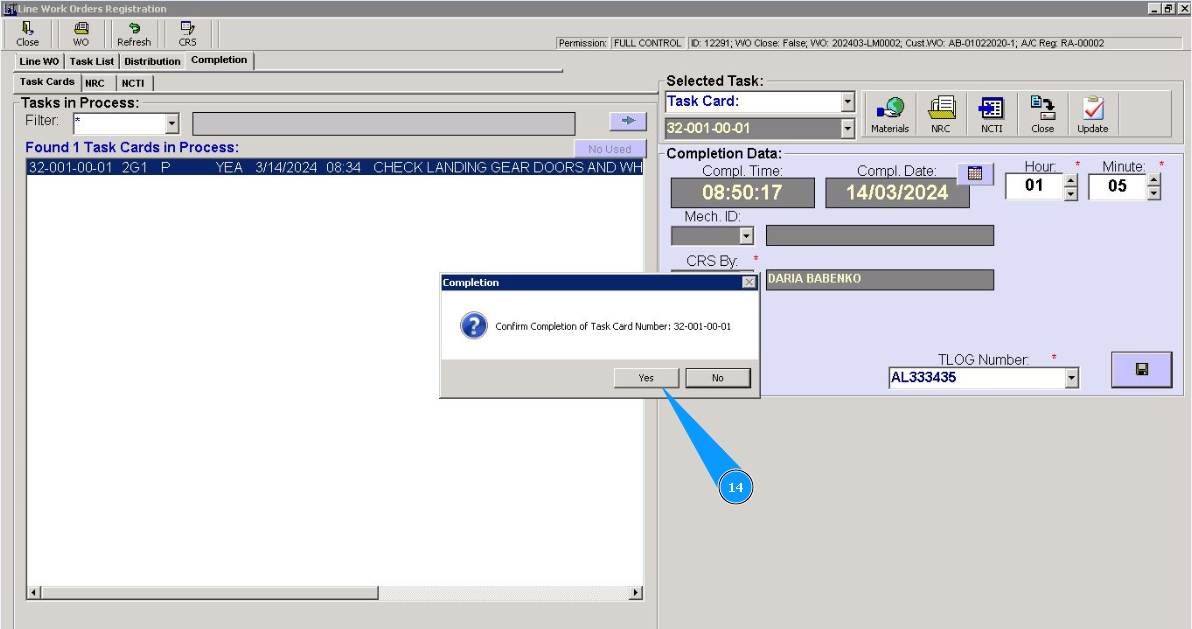Viewport: 1192px width, 629px height.
Task: Switch to Task List tab
Action: click(92, 62)
